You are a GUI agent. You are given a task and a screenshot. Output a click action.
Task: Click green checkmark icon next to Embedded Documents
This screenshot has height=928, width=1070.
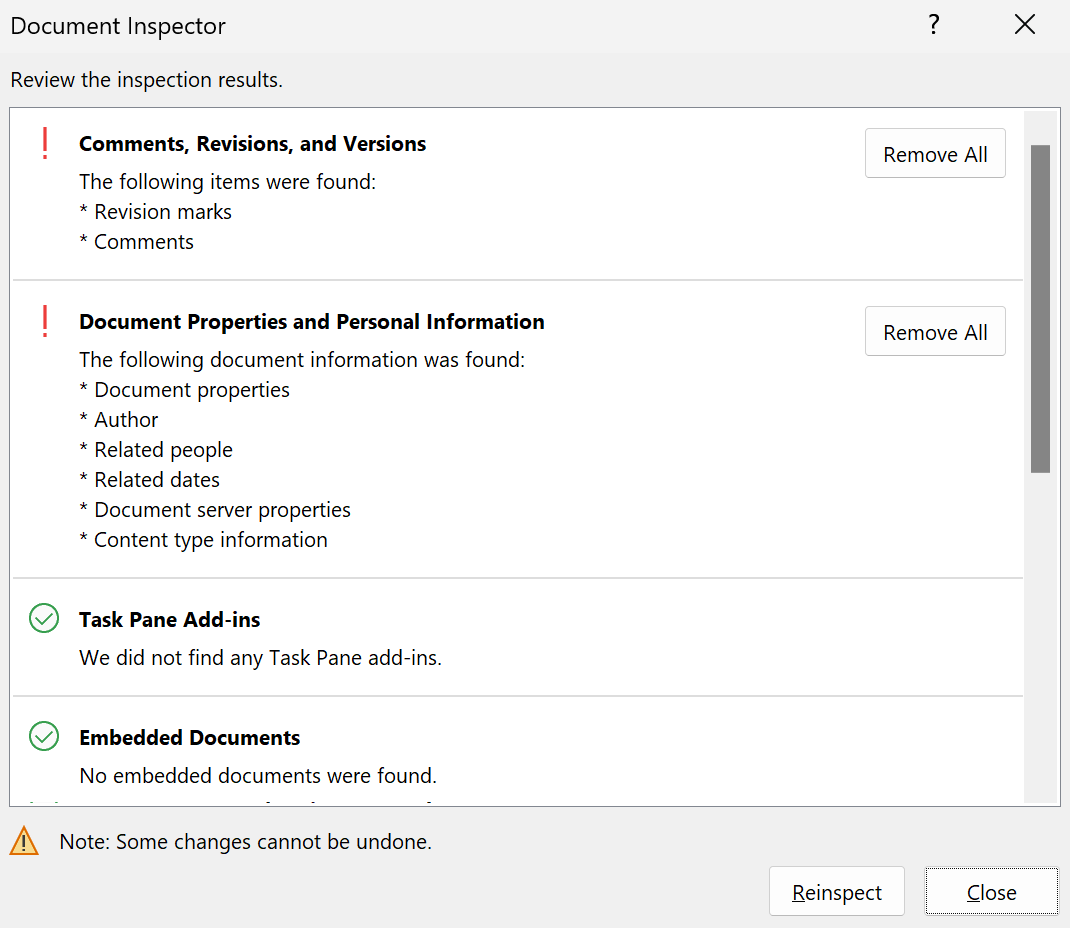pos(44,736)
